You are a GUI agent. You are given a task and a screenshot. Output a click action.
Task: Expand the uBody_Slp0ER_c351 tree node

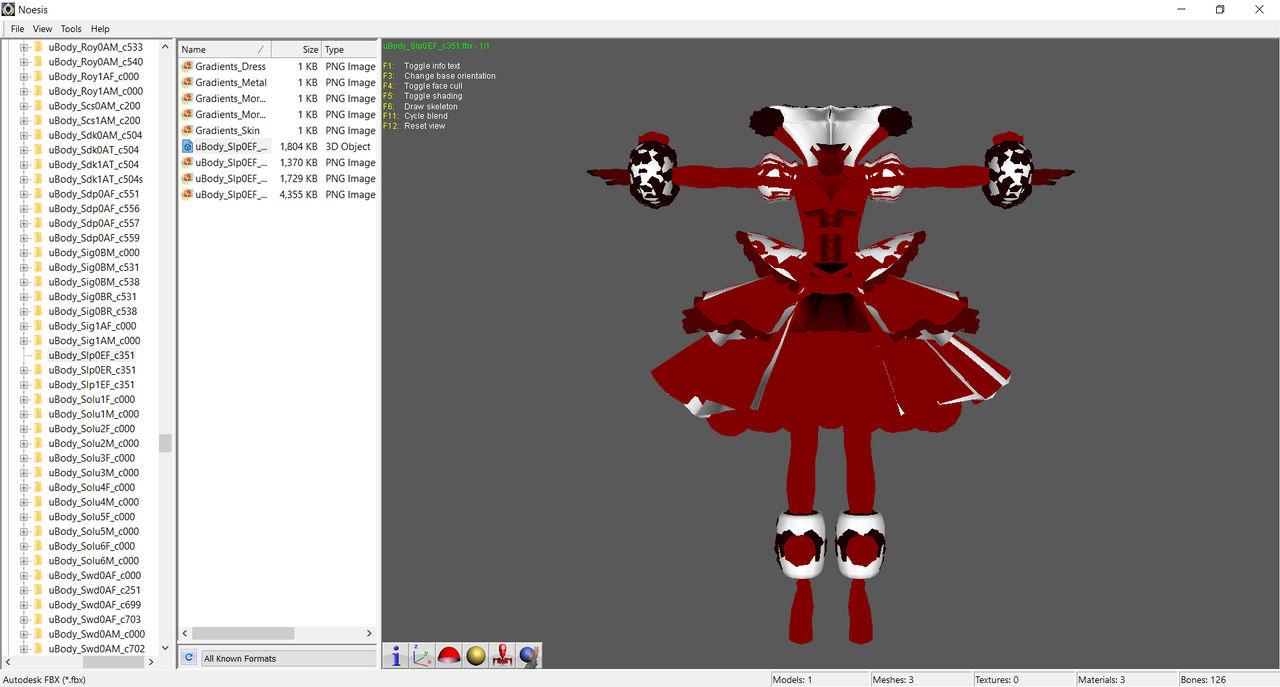(23, 370)
